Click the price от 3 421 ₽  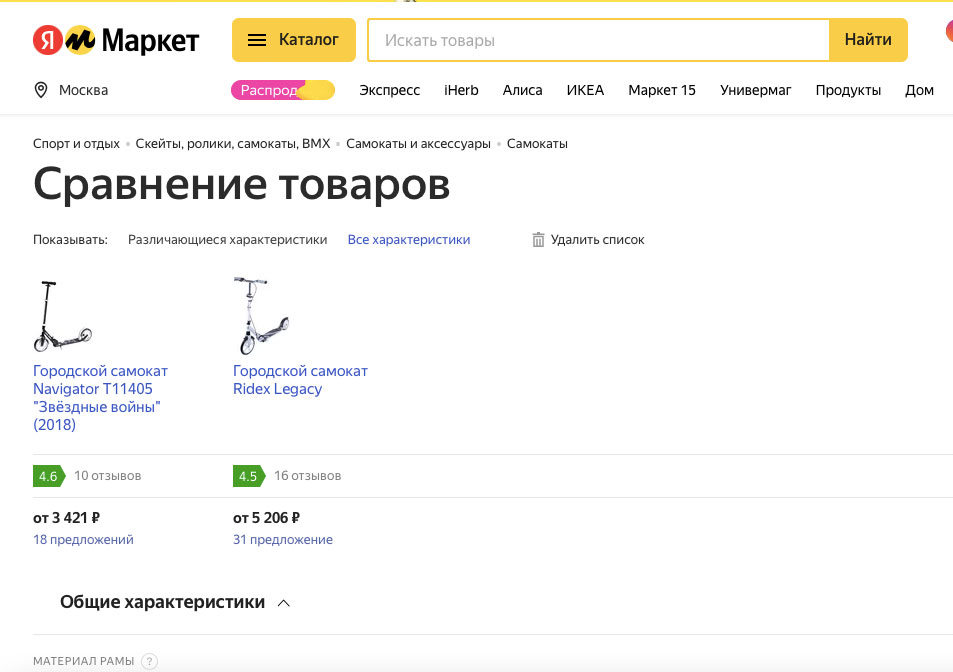[66, 518]
